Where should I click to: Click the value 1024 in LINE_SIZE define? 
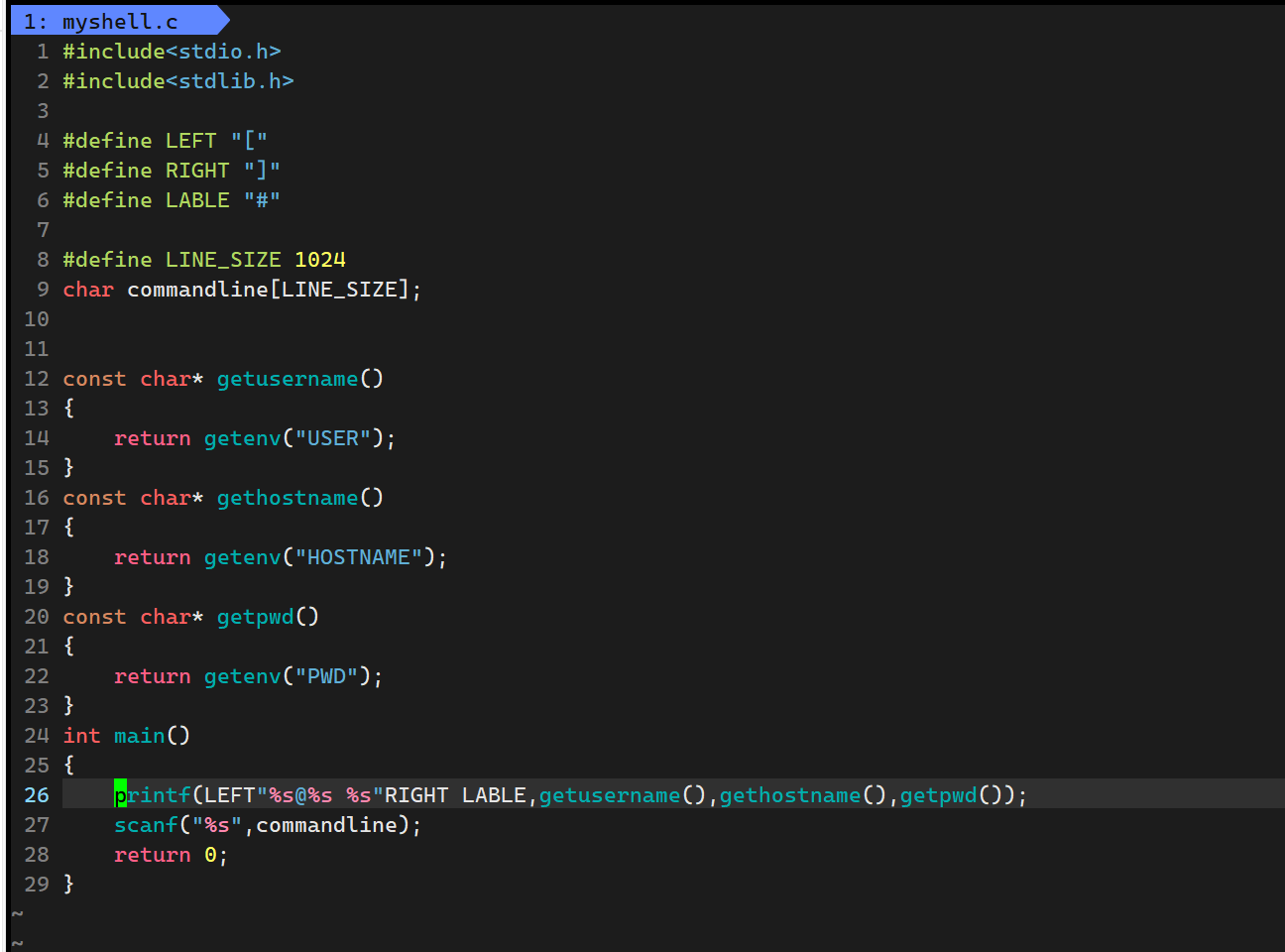(x=320, y=260)
